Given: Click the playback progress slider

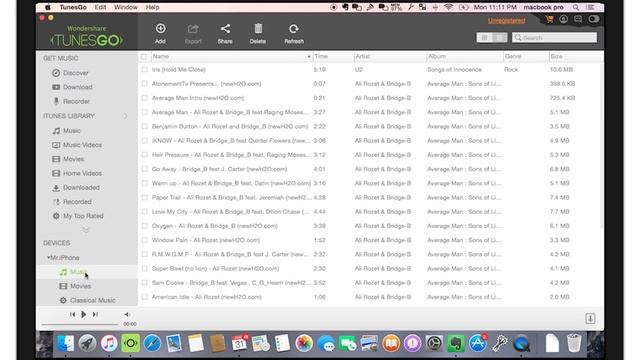Looking at the screenshot, I should [x=80, y=324].
